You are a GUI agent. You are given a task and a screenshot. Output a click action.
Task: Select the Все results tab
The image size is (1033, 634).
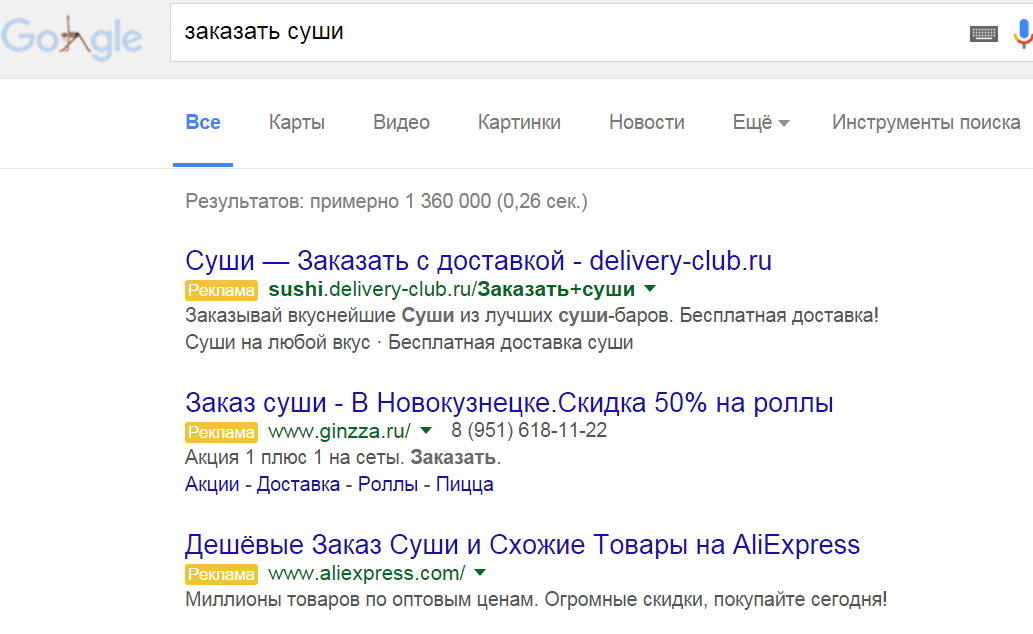[x=203, y=122]
